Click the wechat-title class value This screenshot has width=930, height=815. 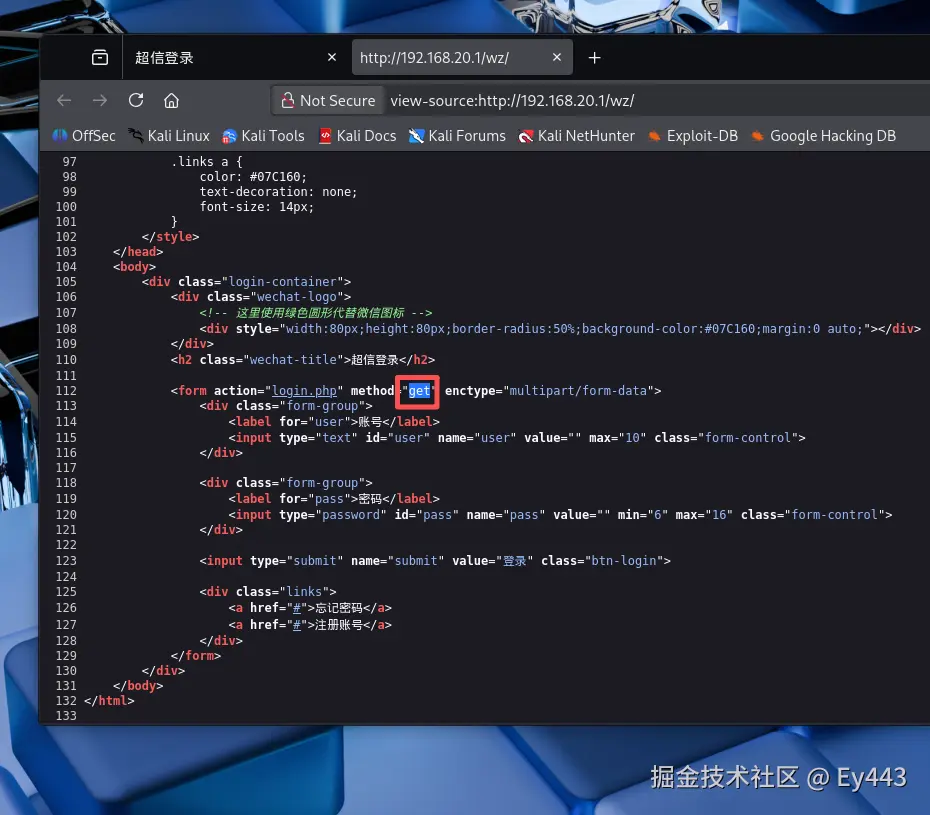[293, 359]
